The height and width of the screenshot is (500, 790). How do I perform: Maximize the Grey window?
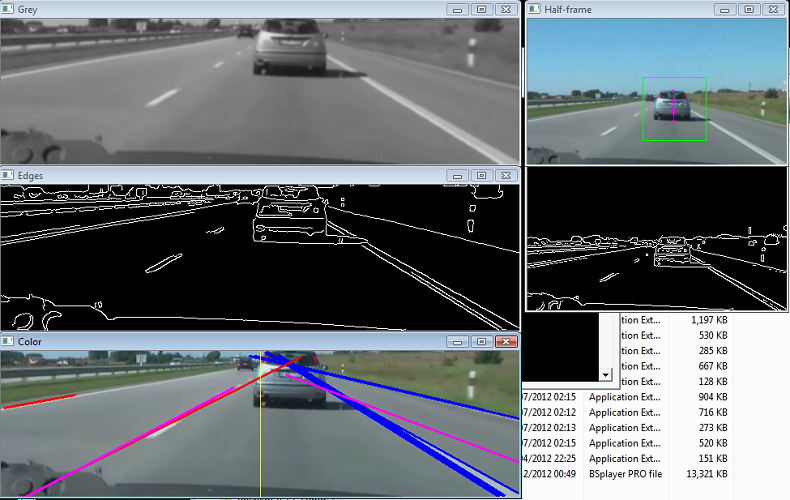click(481, 9)
